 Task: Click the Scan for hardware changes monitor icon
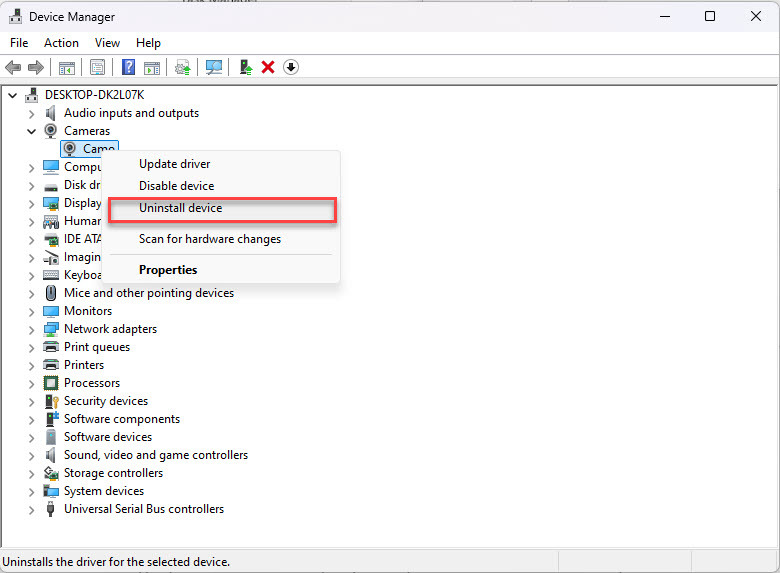click(213, 67)
